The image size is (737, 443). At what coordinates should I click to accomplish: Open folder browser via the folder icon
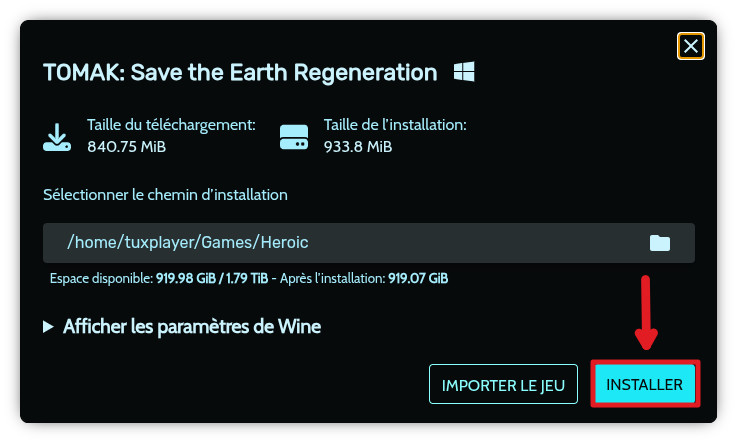pyautogui.click(x=660, y=243)
